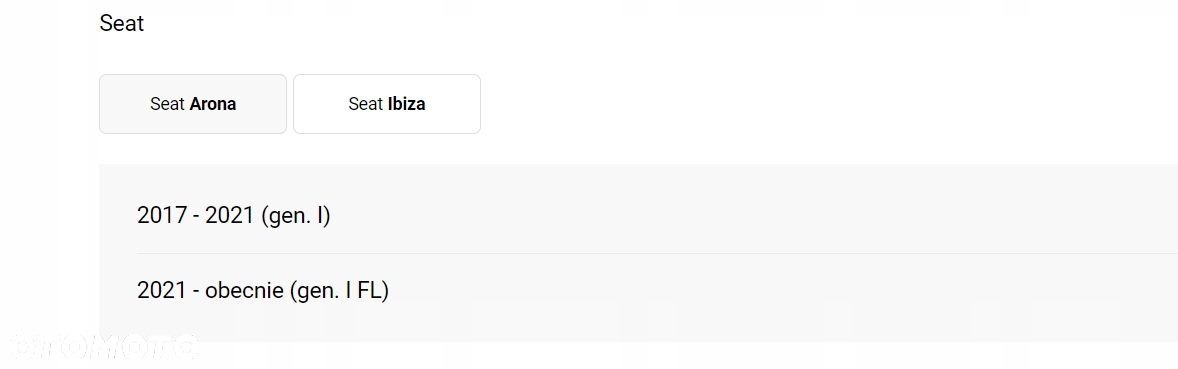Choose the generation labeled gen. I
1178x369 pixels.
click(x=296, y=216)
